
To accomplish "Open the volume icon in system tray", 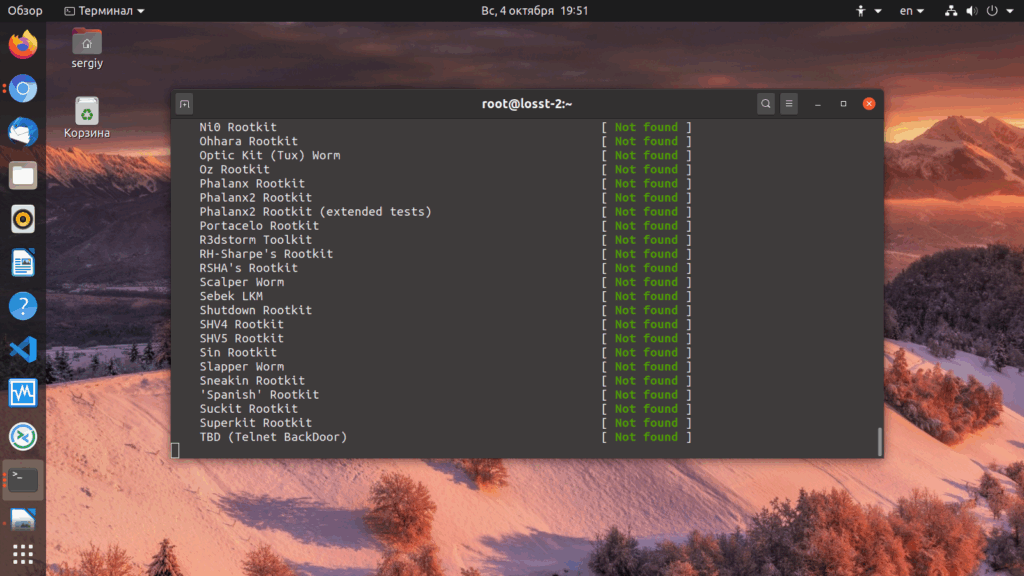I will tap(972, 10).
